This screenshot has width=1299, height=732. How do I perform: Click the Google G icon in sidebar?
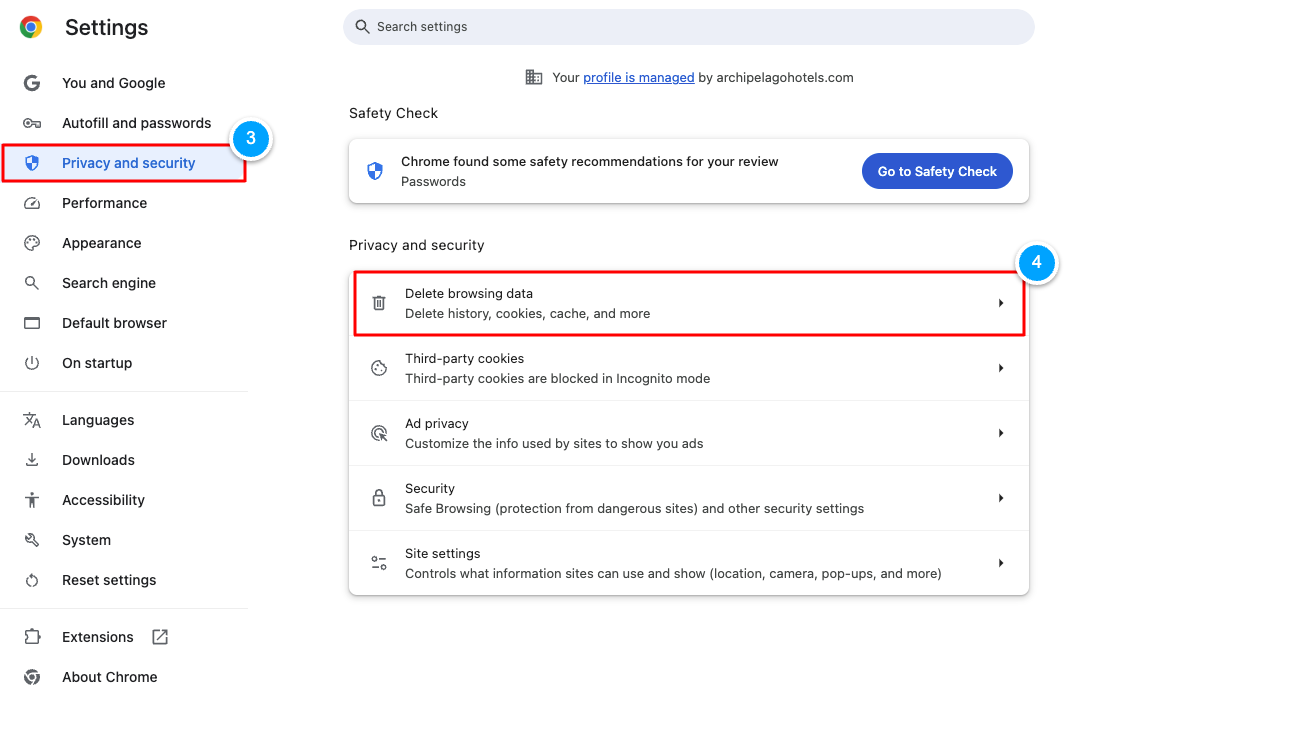point(32,83)
